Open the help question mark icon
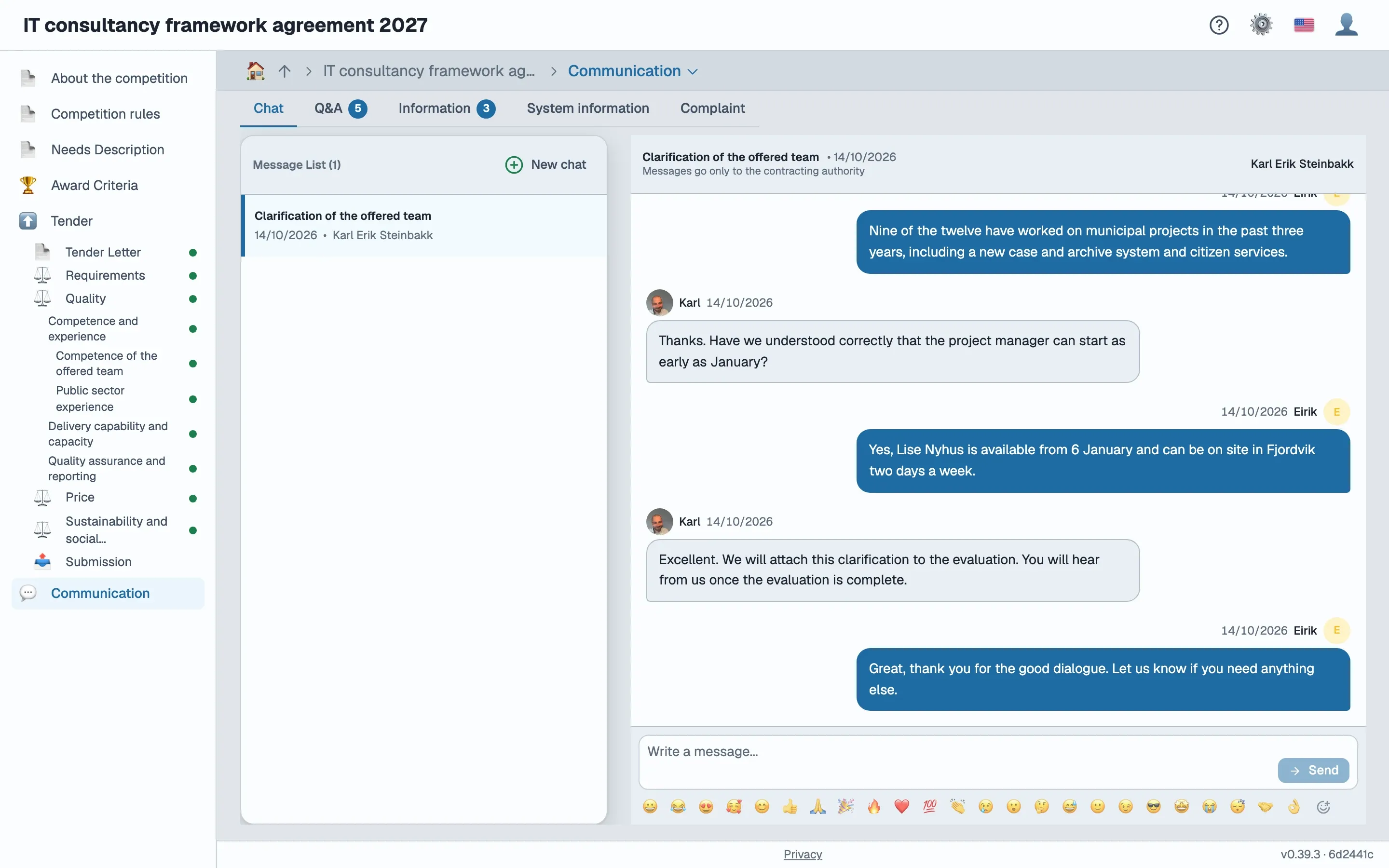The width and height of the screenshot is (1389, 868). [x=1219, y=25]
